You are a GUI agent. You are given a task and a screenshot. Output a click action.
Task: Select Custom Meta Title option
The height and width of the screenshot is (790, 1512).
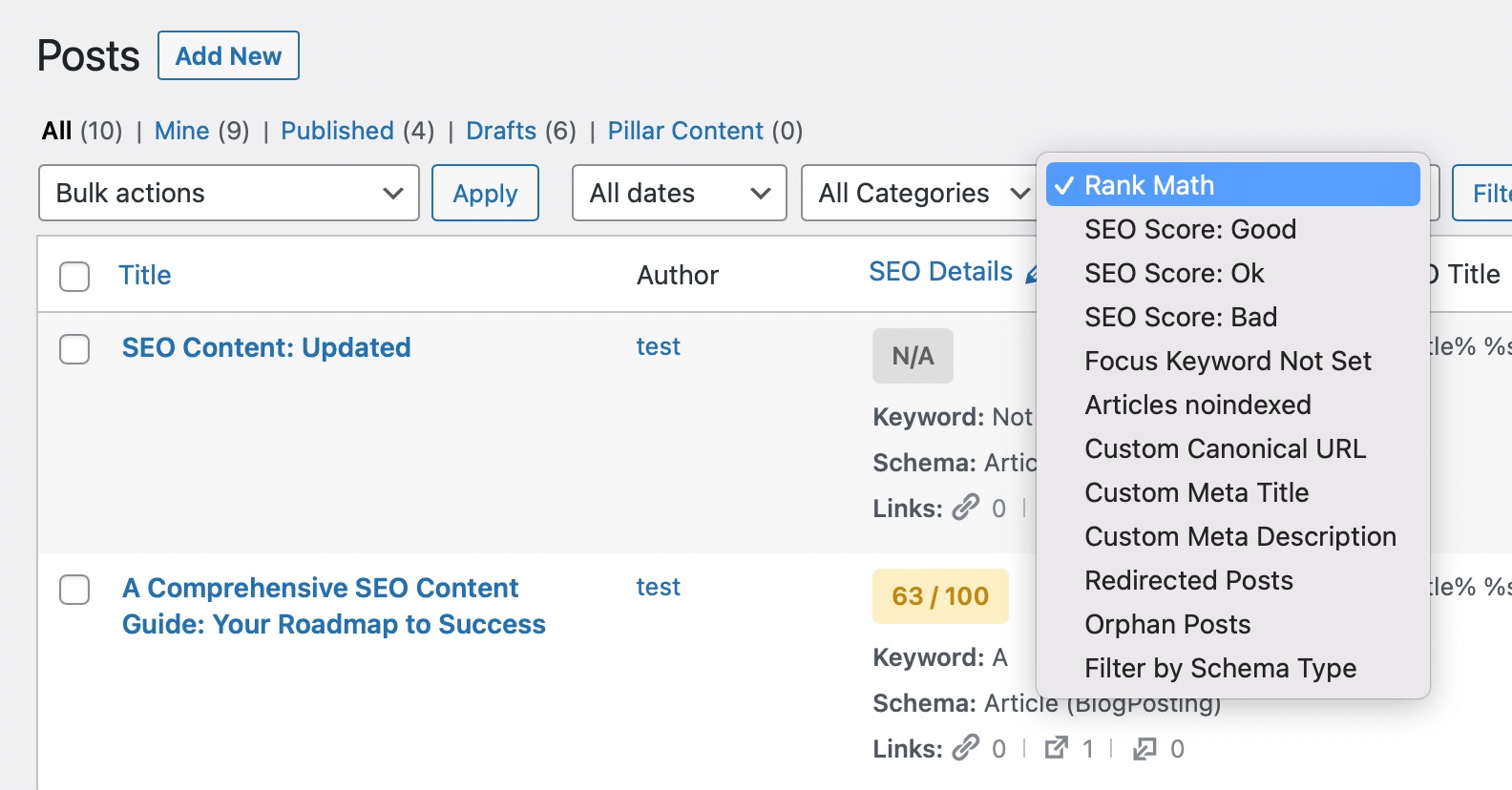[x=1233, y=492]
